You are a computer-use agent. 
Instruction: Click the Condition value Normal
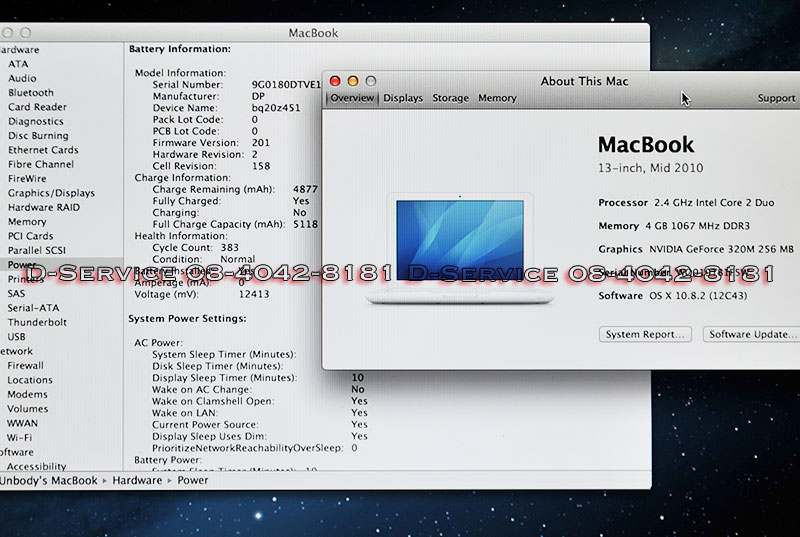pos(238,259)
